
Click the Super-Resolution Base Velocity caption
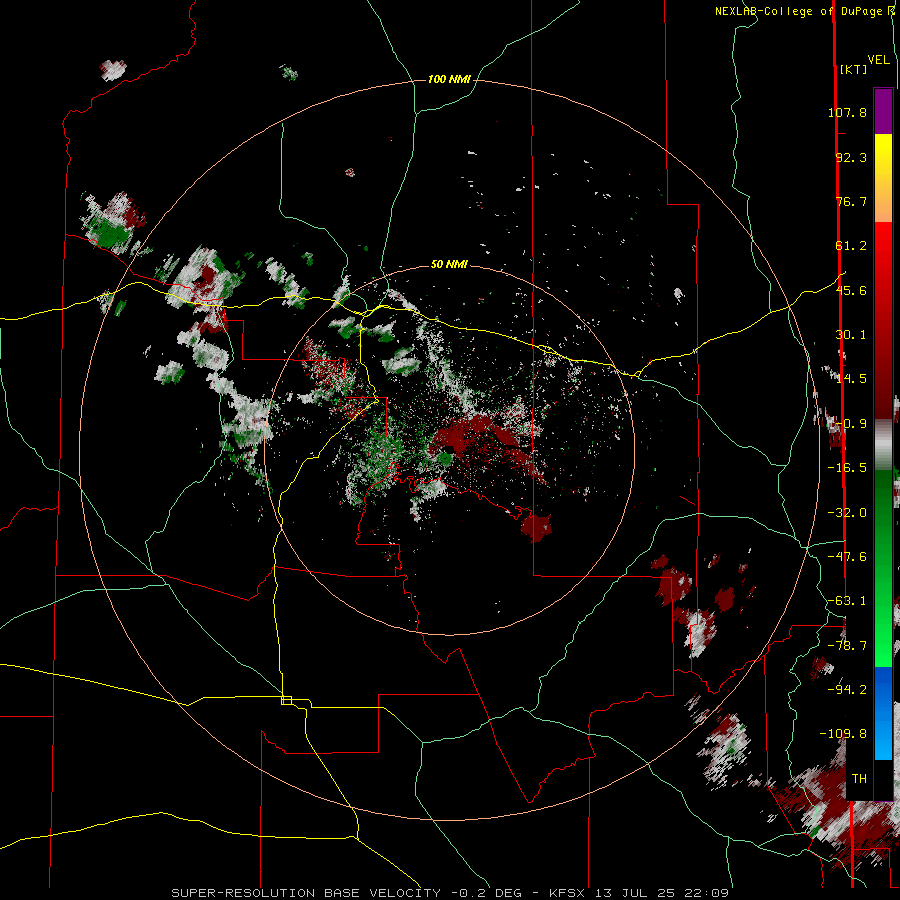[450, 893]
